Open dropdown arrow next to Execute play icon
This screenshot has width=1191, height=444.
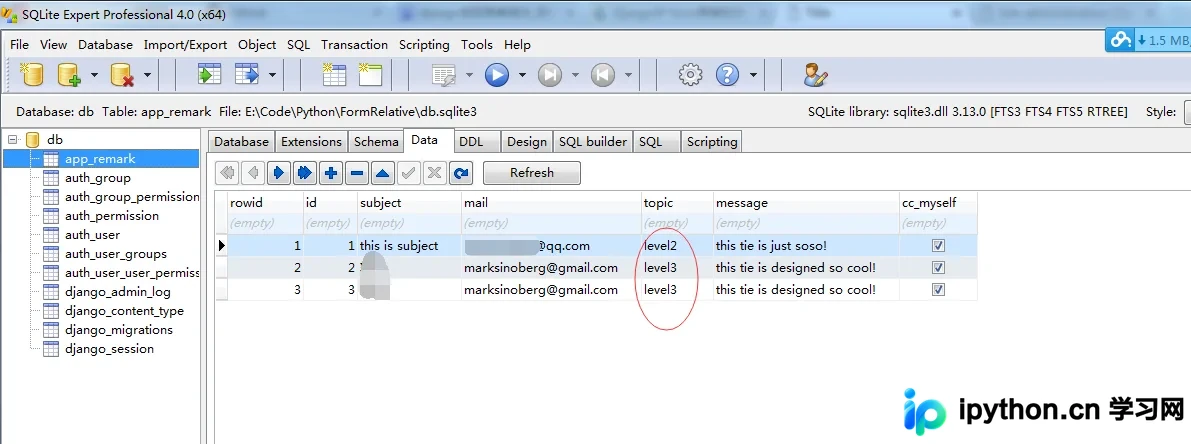(522, 74)
